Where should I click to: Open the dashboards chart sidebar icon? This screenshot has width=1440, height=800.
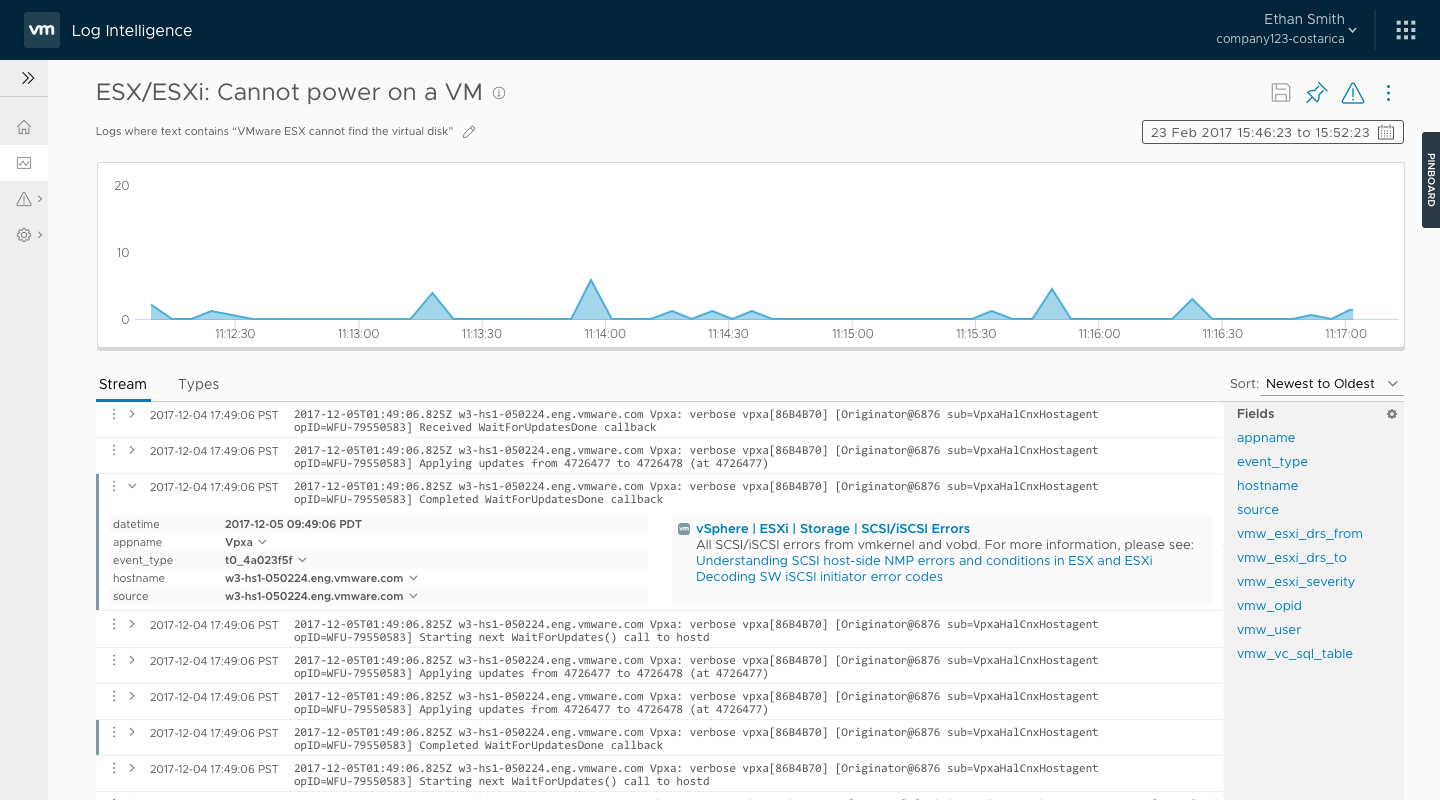(24, 163)
